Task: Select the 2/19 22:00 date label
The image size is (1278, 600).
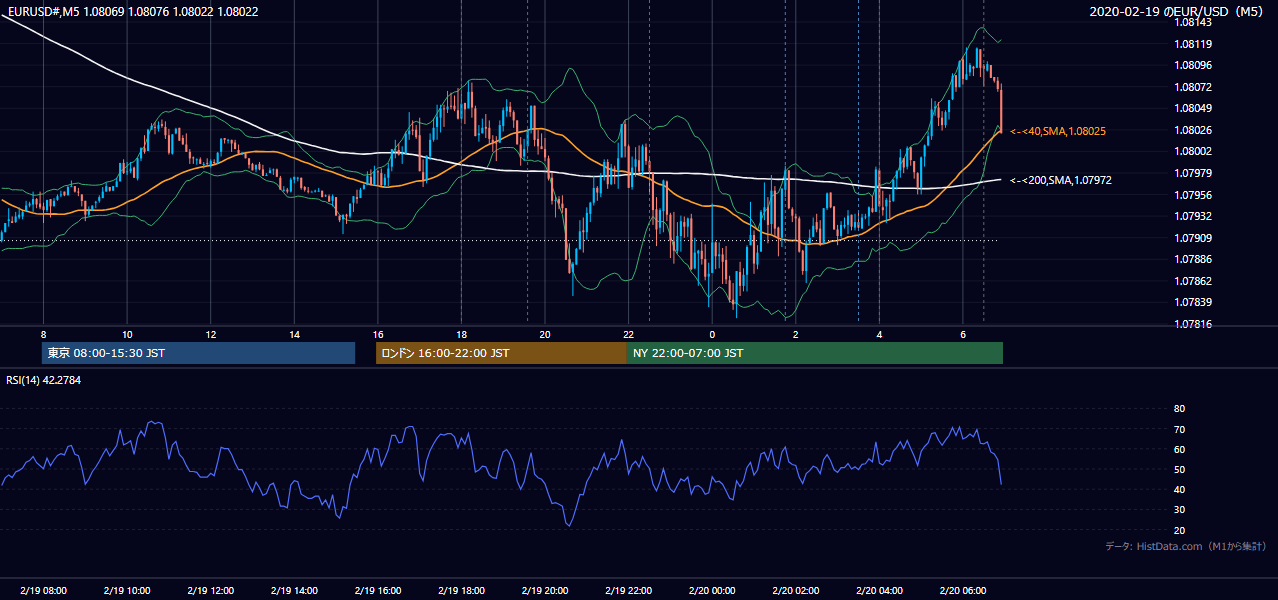Action: (628, 591)
